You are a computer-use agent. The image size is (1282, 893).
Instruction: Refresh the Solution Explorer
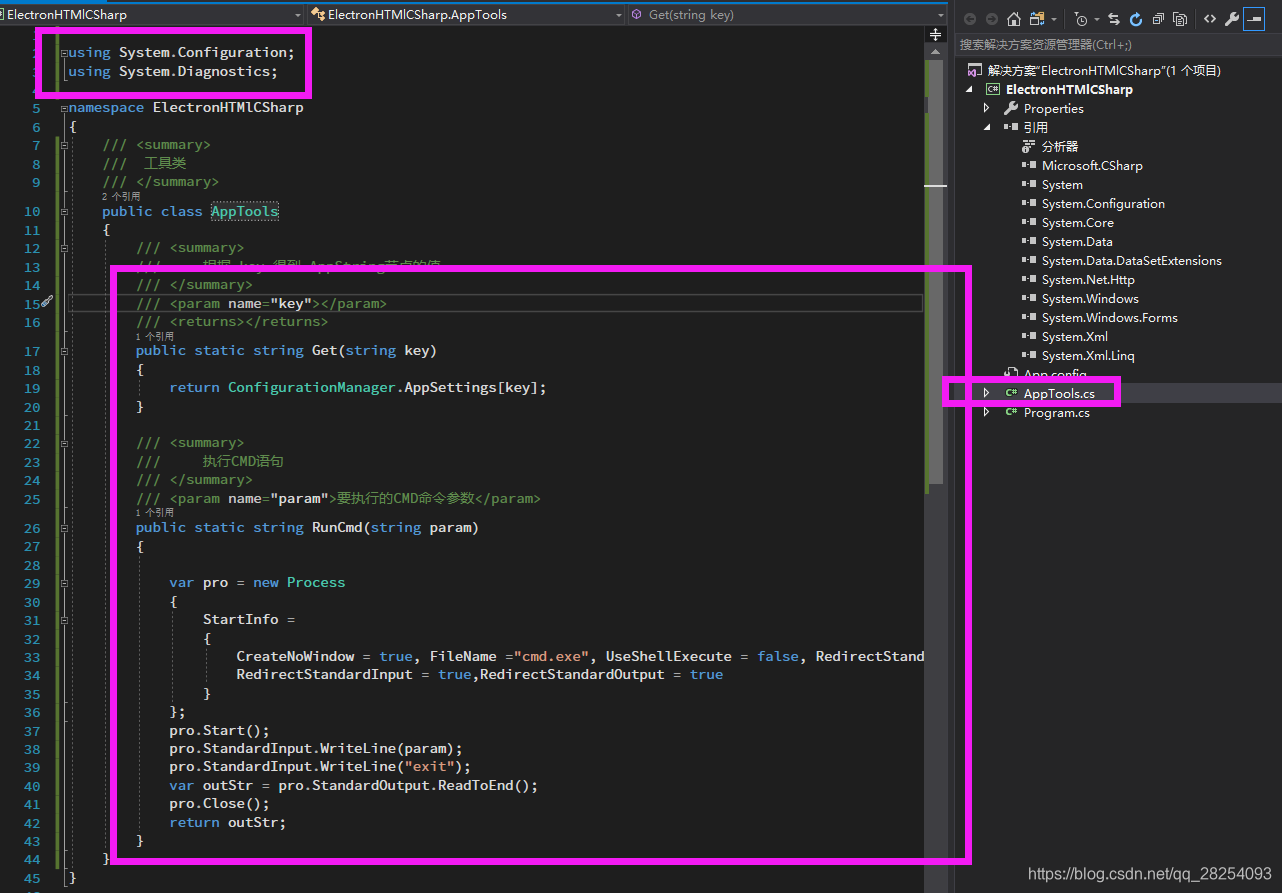(1136, 19)
